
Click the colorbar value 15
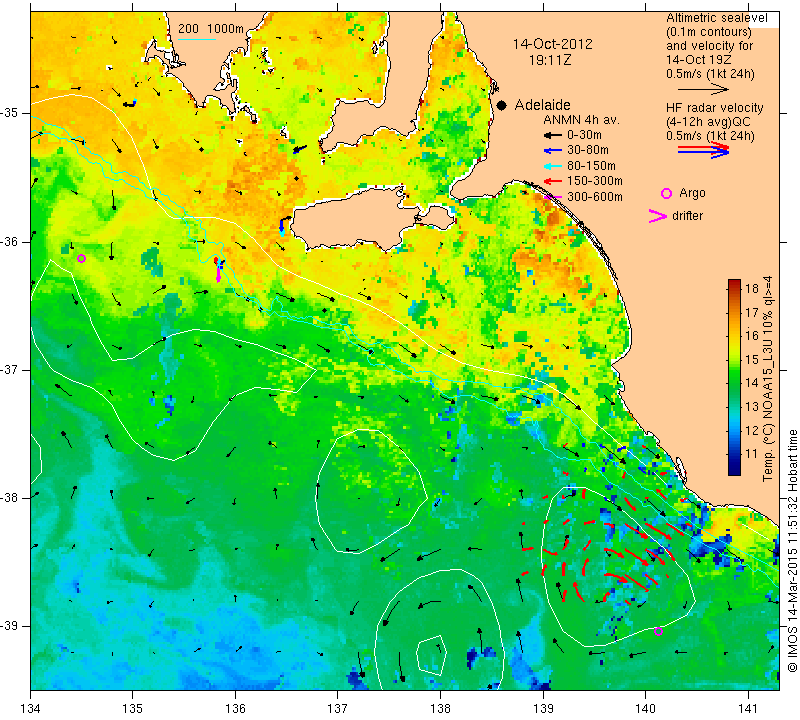(x=752, y=360)
